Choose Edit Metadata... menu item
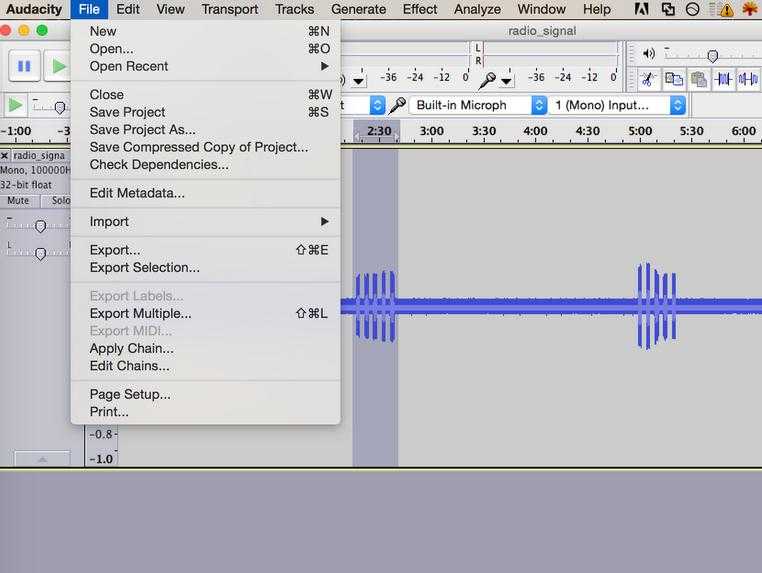The image size is (762, 573). 206,193
